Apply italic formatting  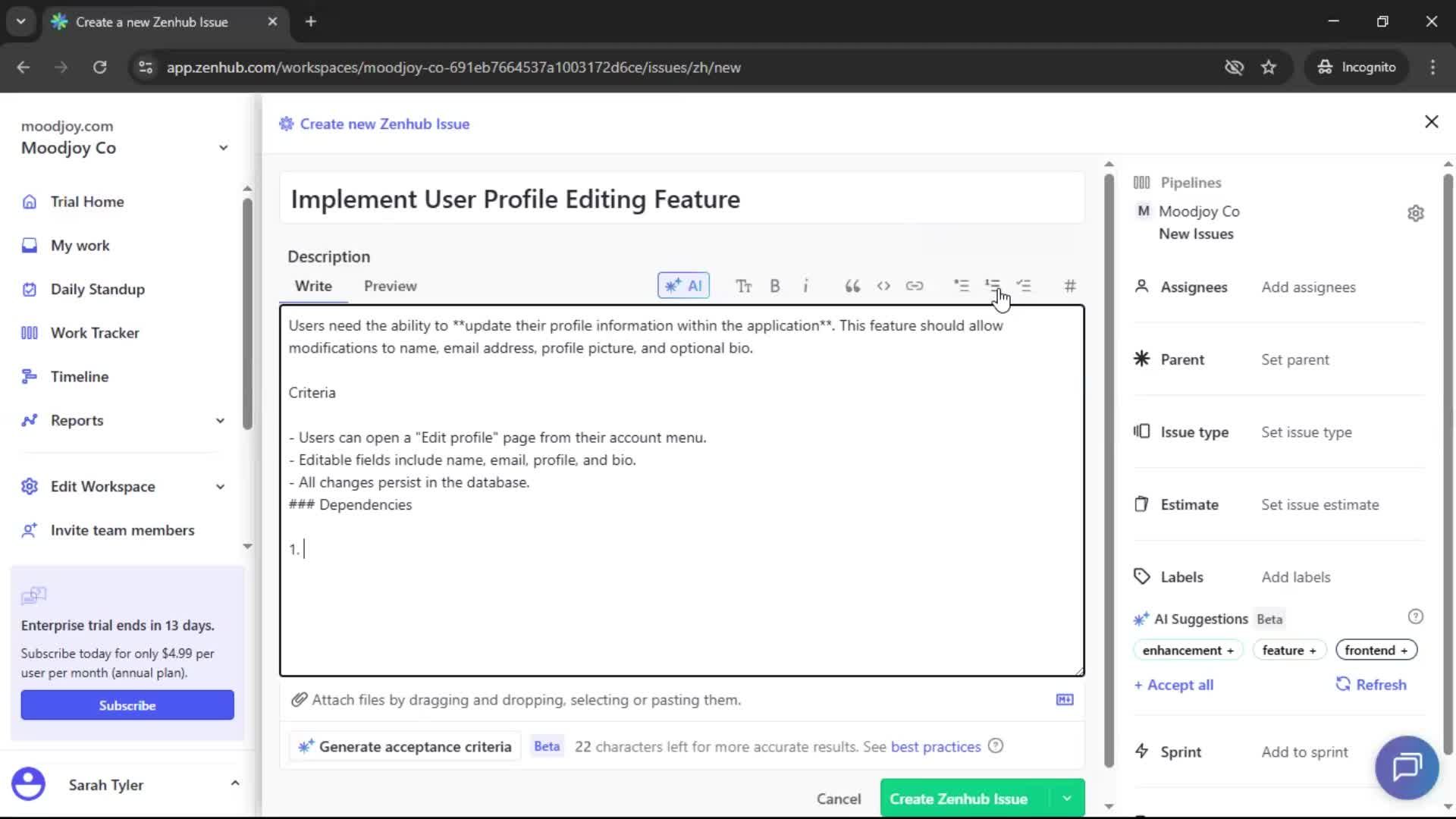coord(806,286)
